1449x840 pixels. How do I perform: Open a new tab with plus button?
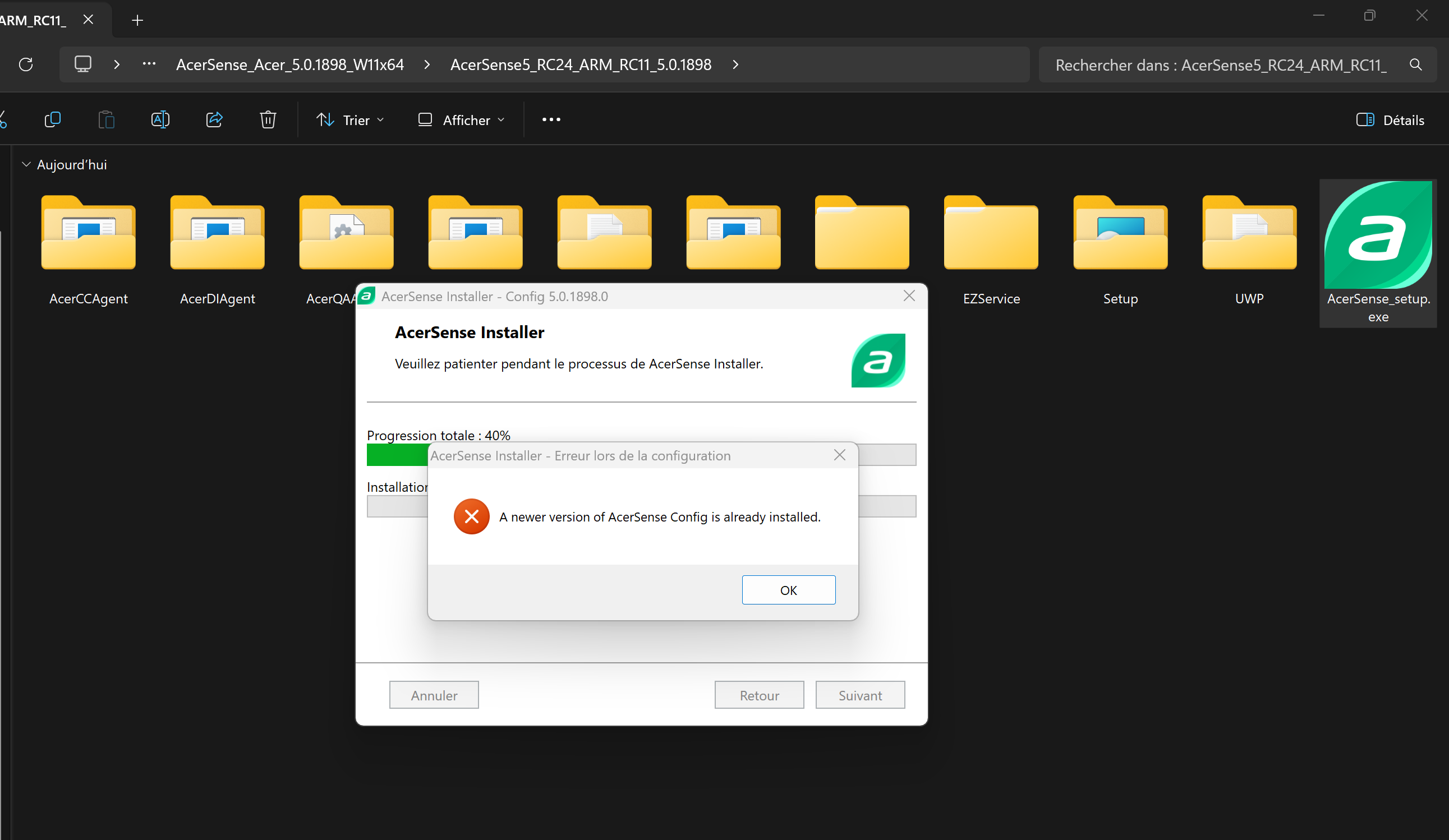(x=137, y=21)
